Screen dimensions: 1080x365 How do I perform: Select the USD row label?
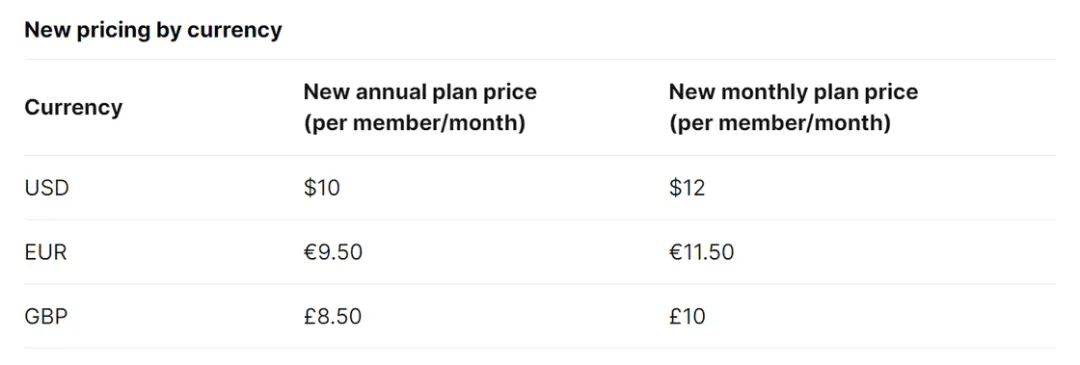[x=47, y=188]
